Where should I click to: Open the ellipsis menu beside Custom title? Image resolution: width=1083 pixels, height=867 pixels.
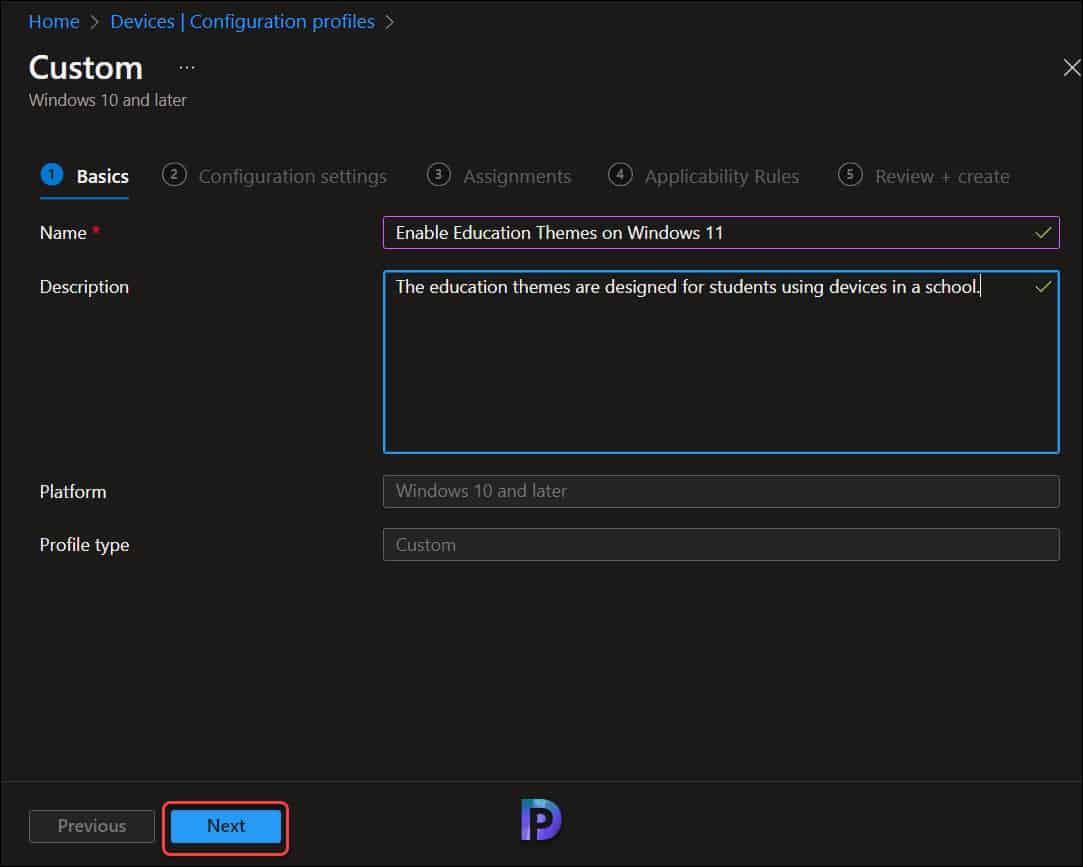186,68
